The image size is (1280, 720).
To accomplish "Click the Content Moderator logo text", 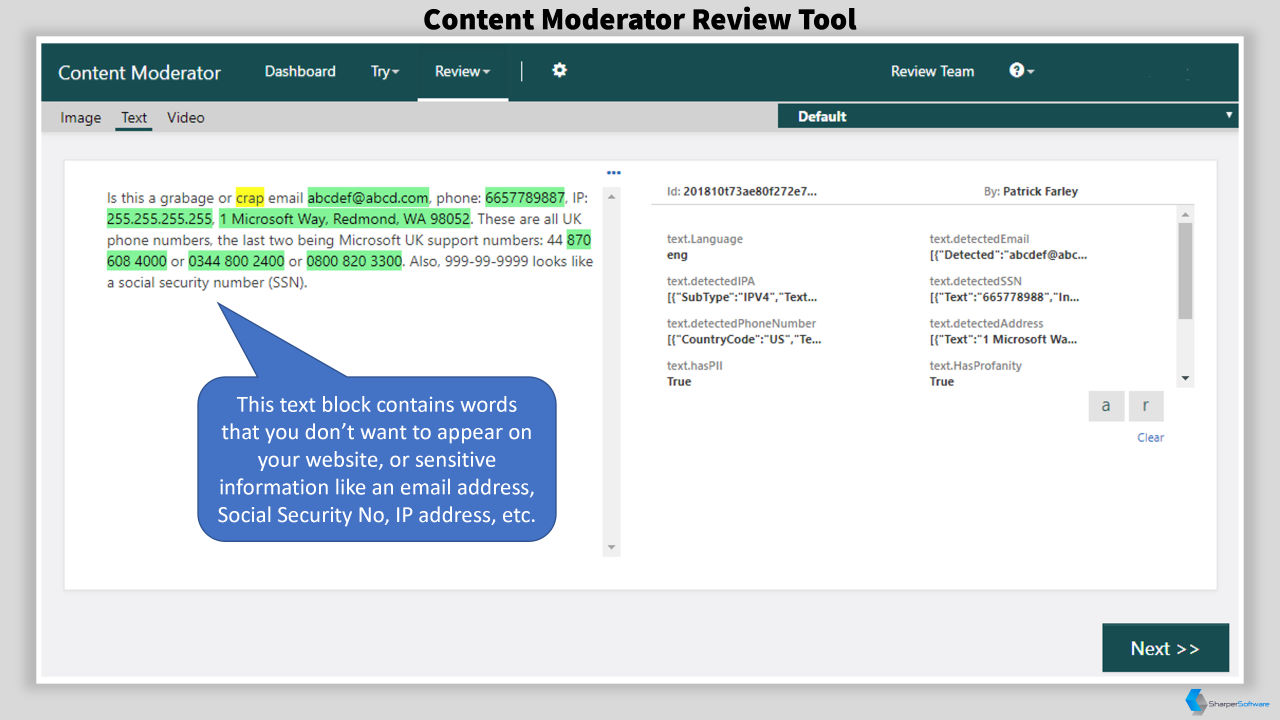I will click(139, 73).
